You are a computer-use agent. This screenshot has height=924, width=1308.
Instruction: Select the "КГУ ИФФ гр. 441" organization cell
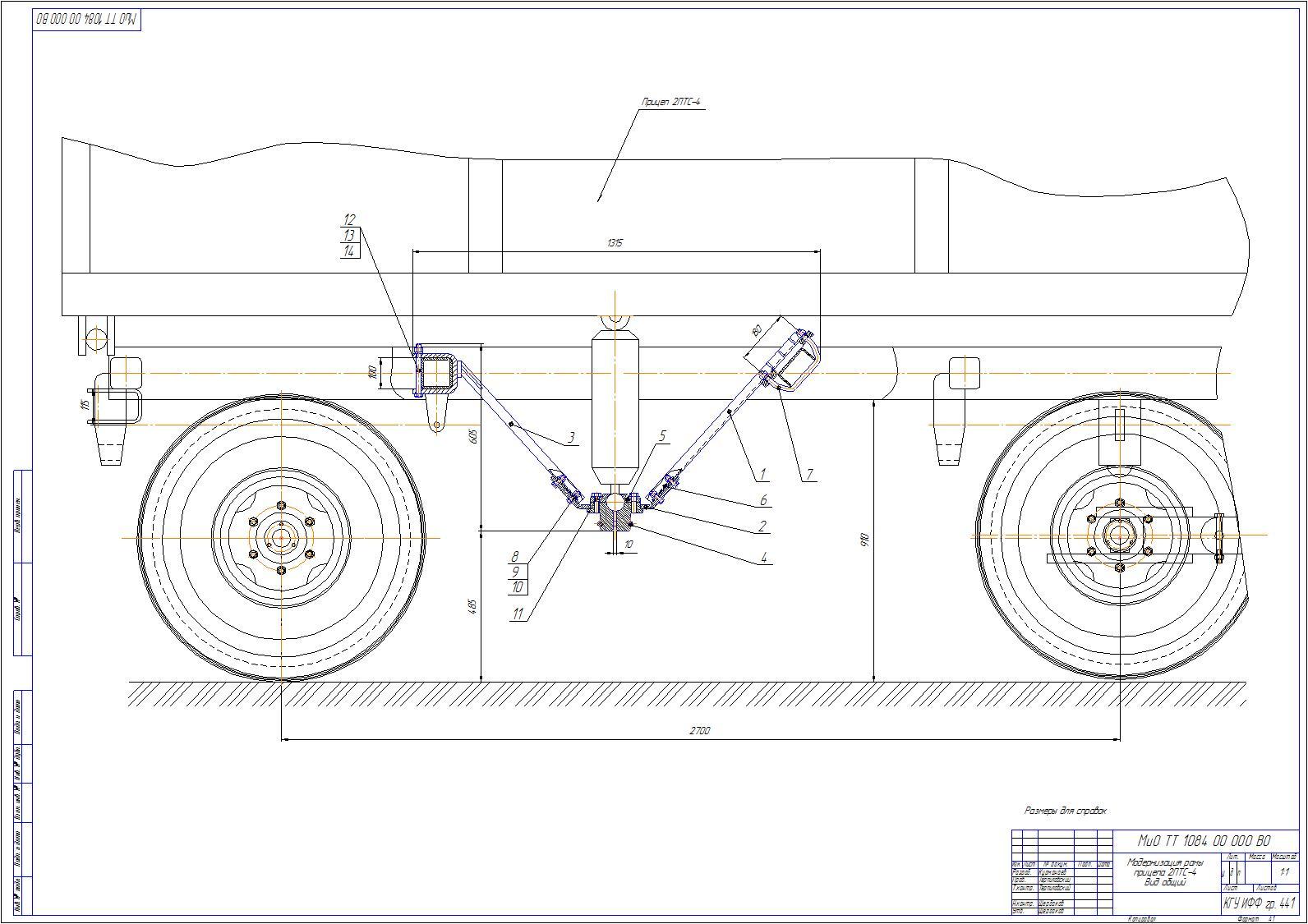(1259, 903)
